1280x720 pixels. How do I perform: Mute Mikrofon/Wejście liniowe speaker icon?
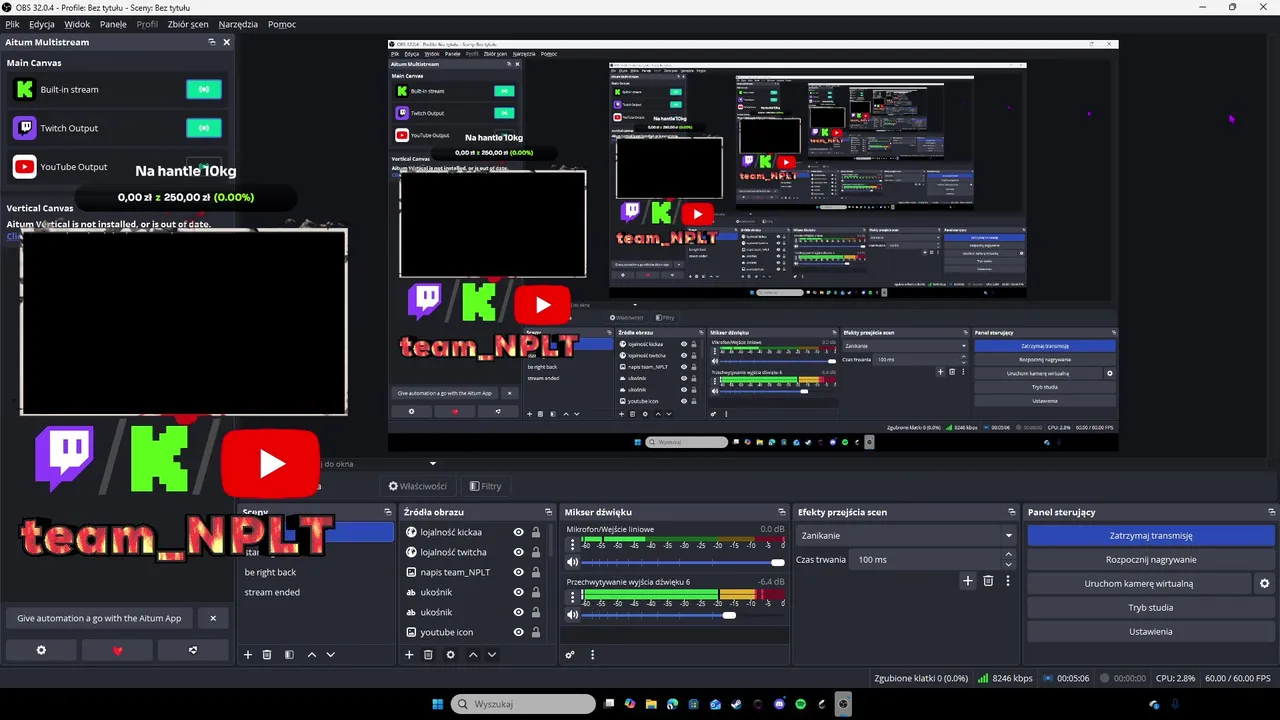pyautogui.click(x=572, y=562)
